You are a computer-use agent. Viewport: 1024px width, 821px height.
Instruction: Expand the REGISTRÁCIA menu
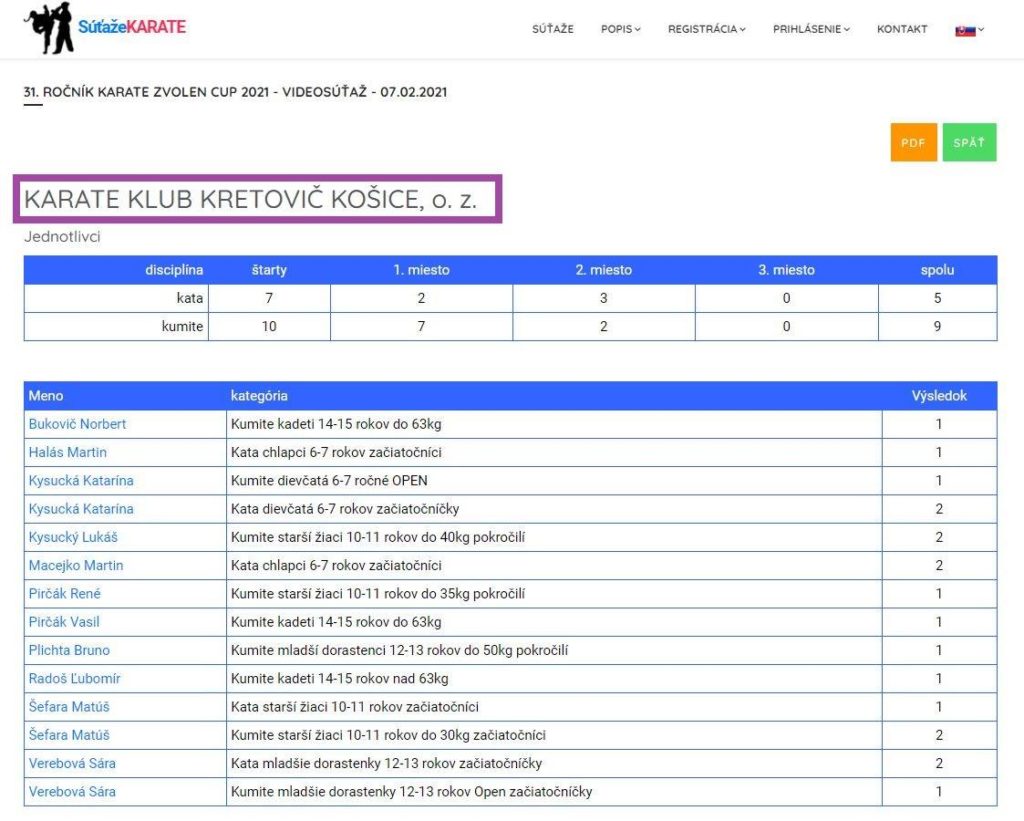706,29
